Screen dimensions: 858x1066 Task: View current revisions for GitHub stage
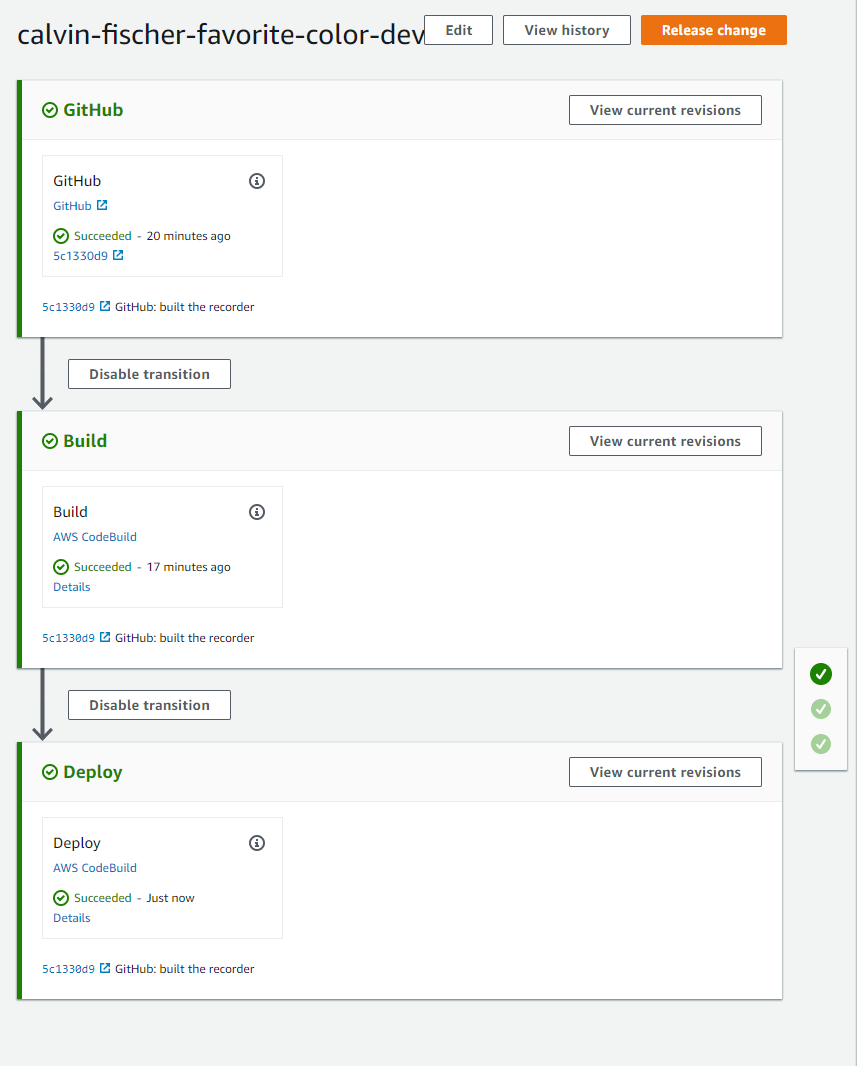pyautogui.click(x=665, y=110)
